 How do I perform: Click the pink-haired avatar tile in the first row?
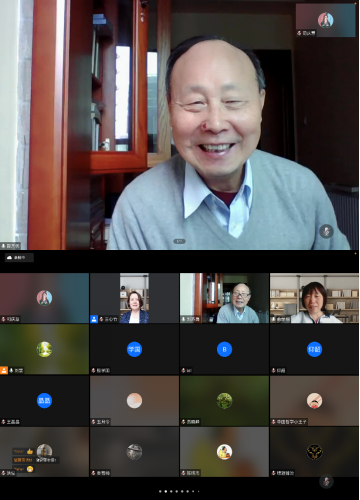[x=44, y=298]
